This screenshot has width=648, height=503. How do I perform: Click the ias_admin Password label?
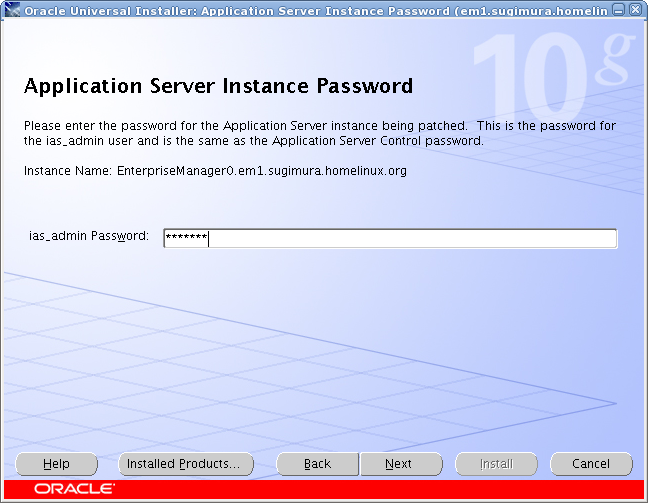point(88,236)
